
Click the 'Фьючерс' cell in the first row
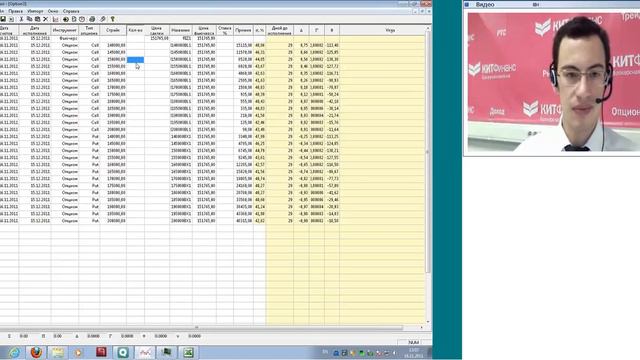coord(68,38)
